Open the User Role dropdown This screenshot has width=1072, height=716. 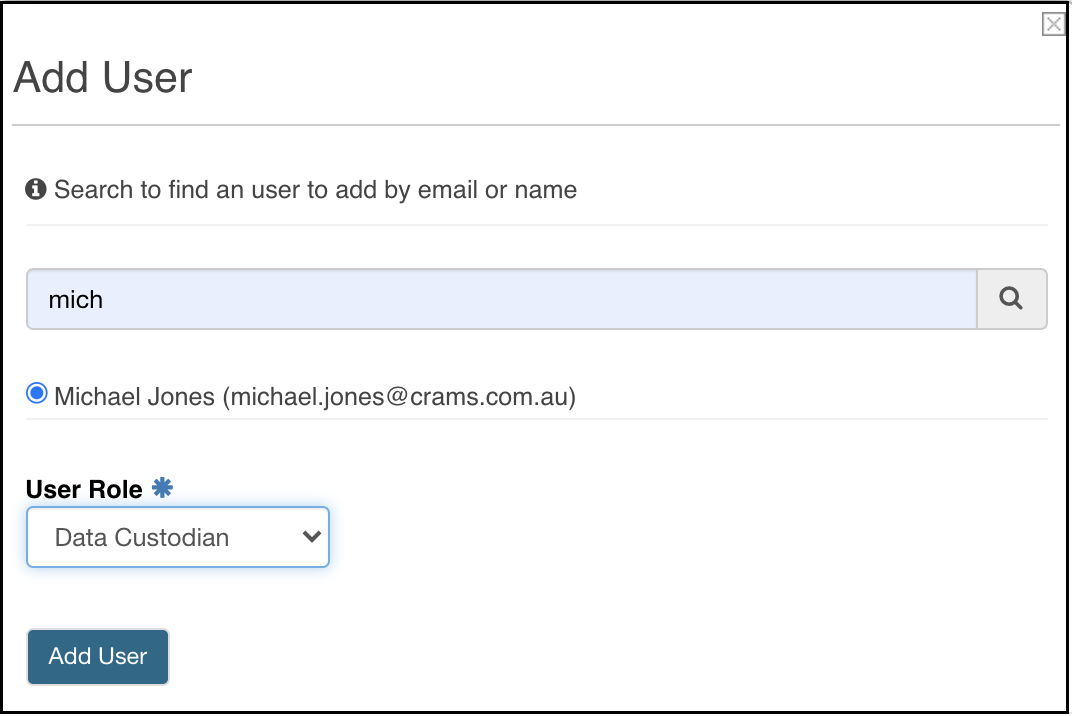[178, 537]
